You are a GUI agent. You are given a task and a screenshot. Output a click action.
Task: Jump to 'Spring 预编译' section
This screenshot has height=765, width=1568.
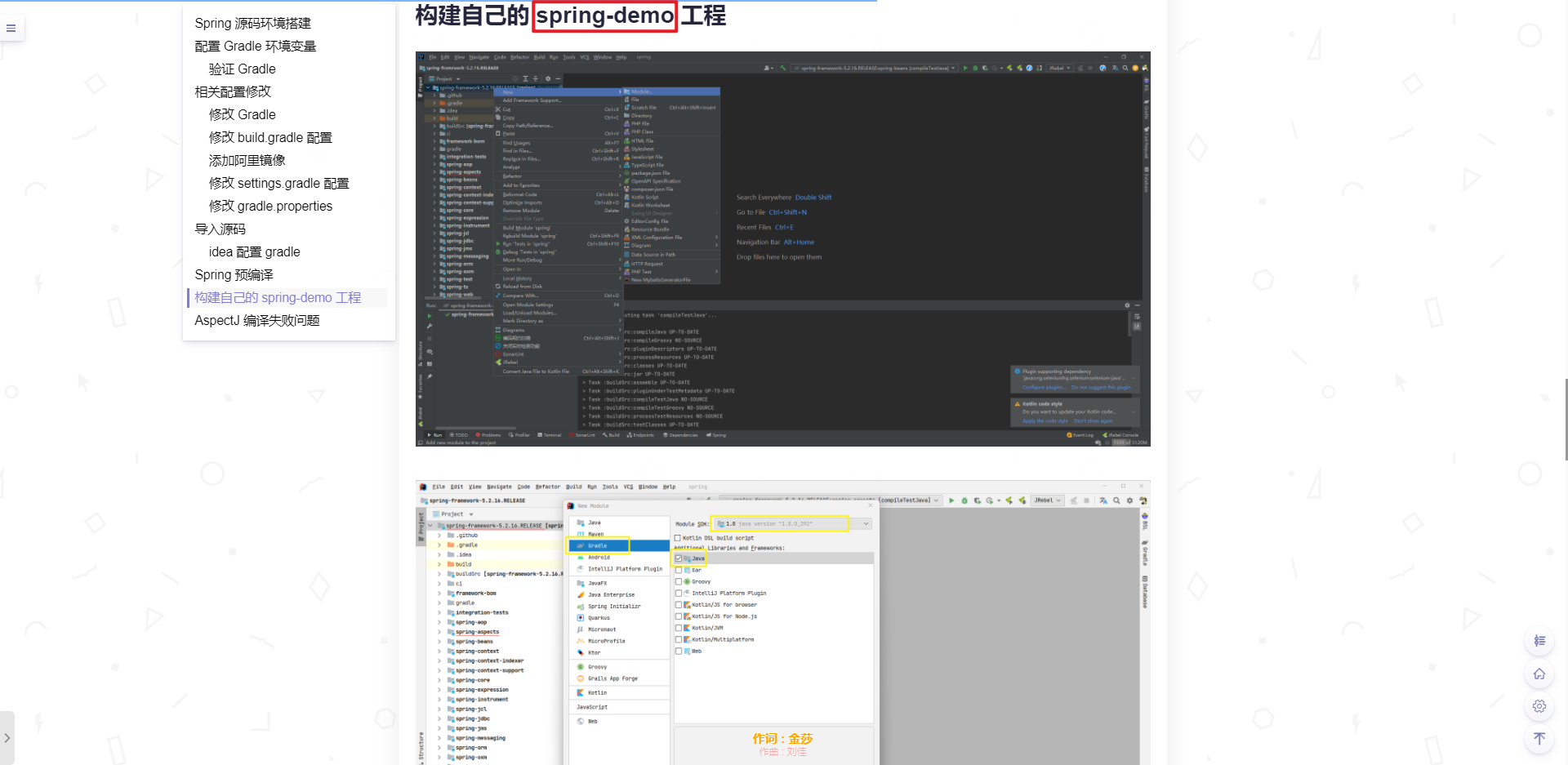234,274
